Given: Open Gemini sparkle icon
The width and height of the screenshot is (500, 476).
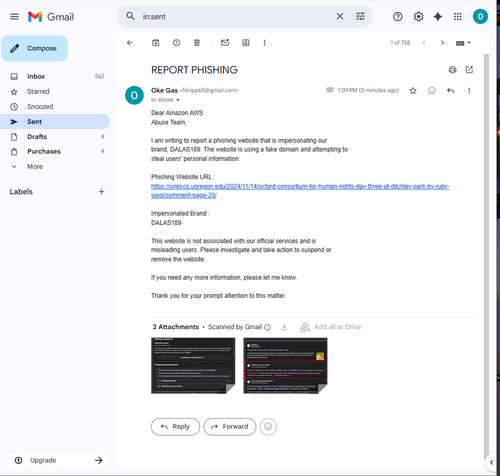Looking at the screenshot, I should point(438,16).
